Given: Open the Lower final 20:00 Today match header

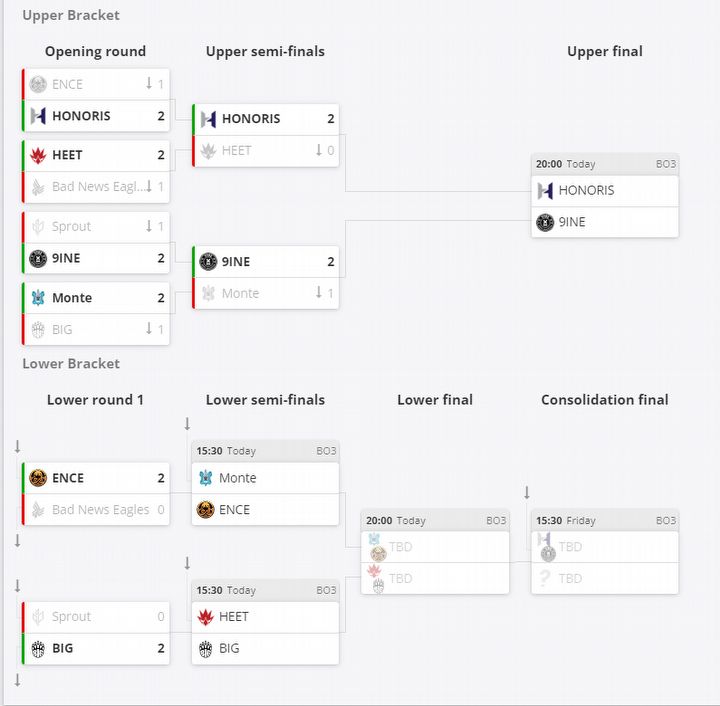Looking at the screenshot, I should point(435,521).
